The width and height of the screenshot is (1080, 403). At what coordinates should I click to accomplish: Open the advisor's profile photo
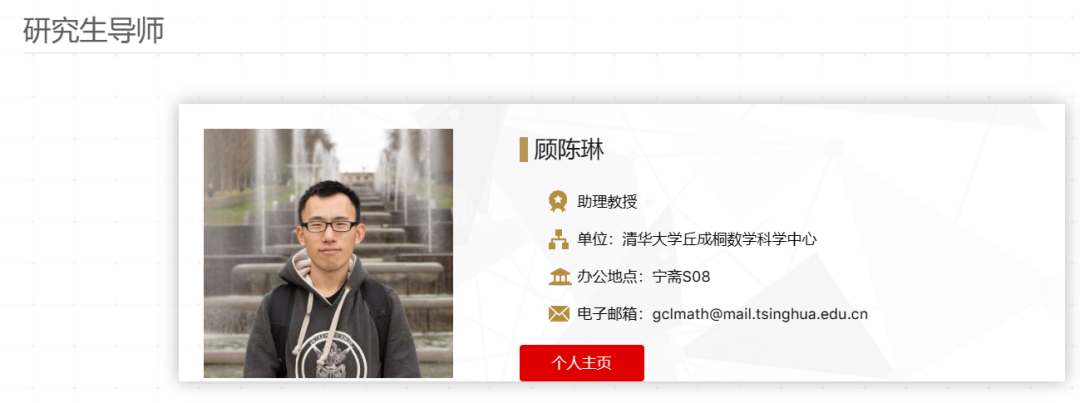click(328, 253)
